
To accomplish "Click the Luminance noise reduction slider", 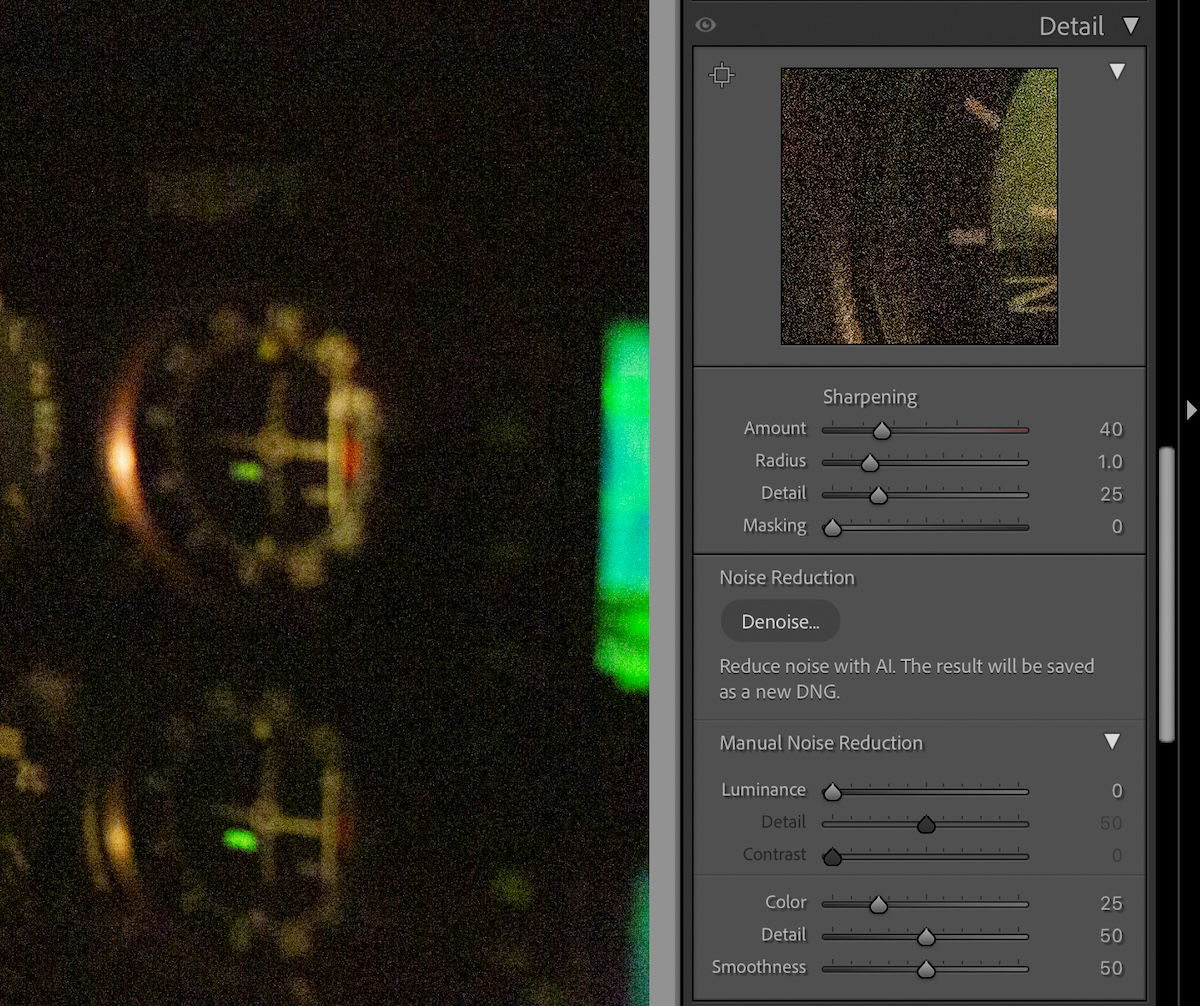I will pos(832,791).
